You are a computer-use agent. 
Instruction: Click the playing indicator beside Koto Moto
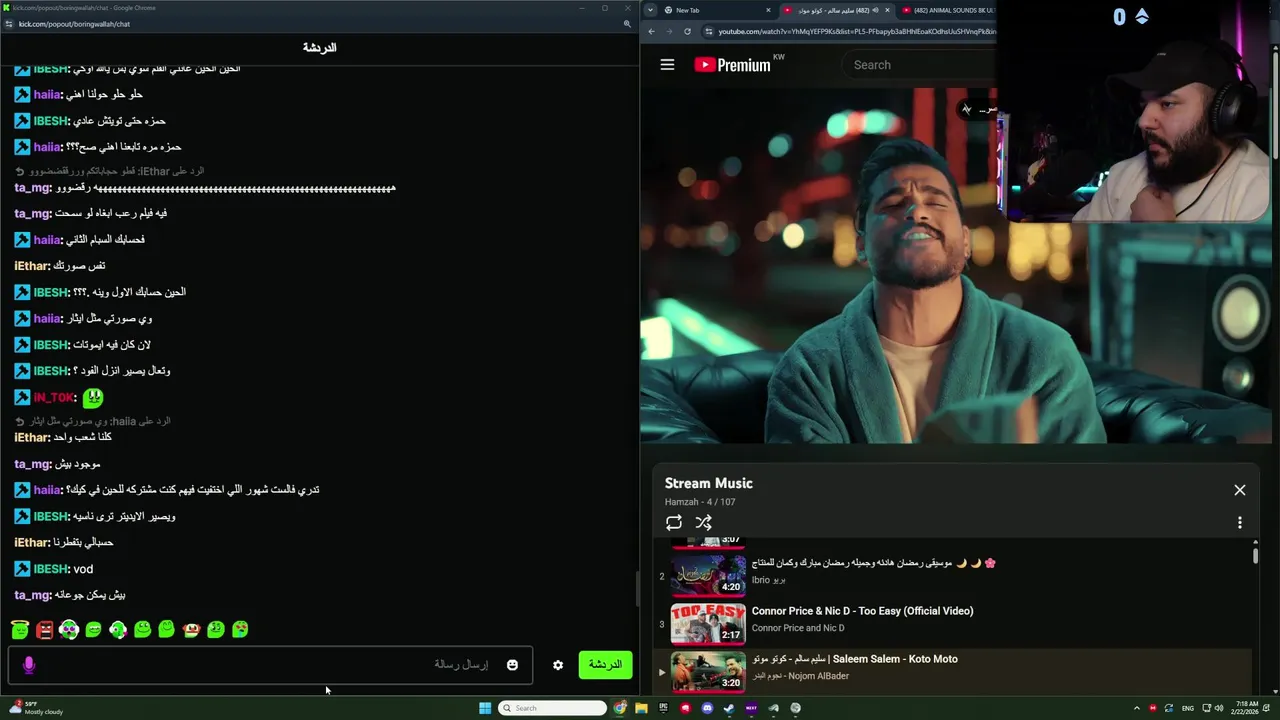tap(661, 672)
